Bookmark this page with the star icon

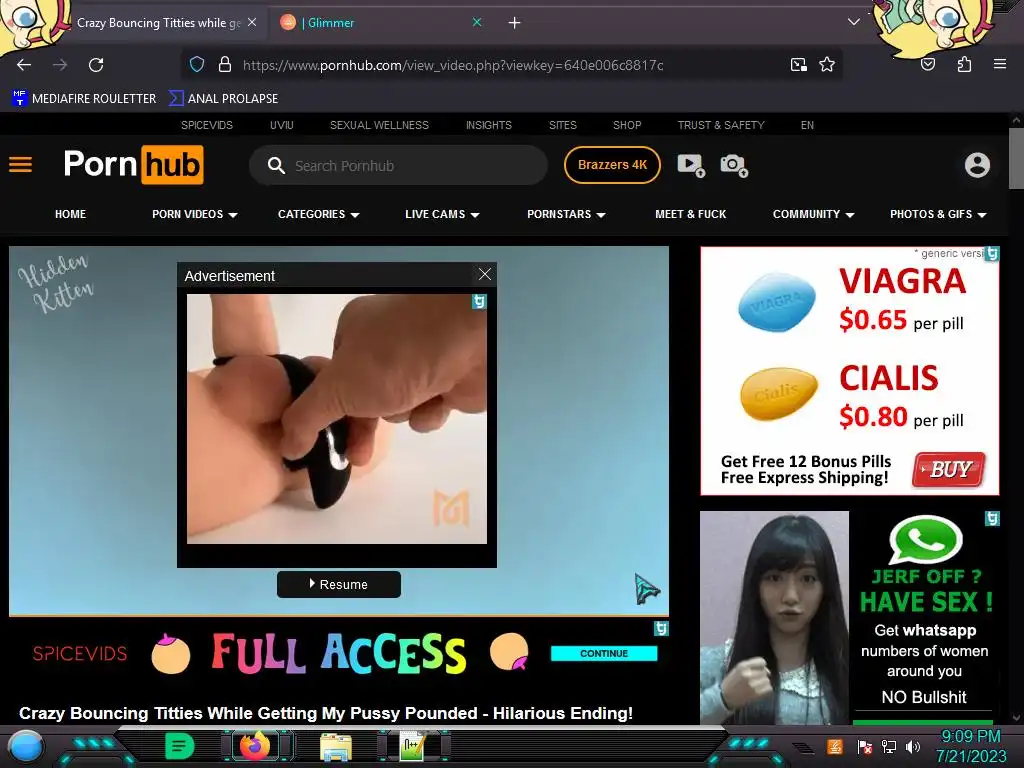pyautogui.click(x=827, y=64)
